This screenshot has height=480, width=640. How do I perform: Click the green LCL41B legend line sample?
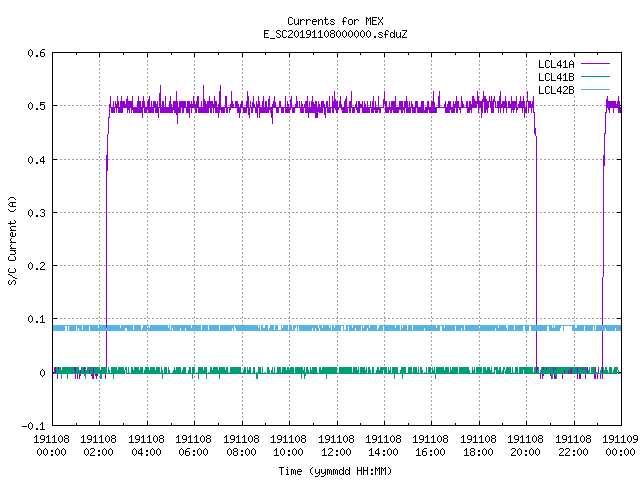click(595, 77)
